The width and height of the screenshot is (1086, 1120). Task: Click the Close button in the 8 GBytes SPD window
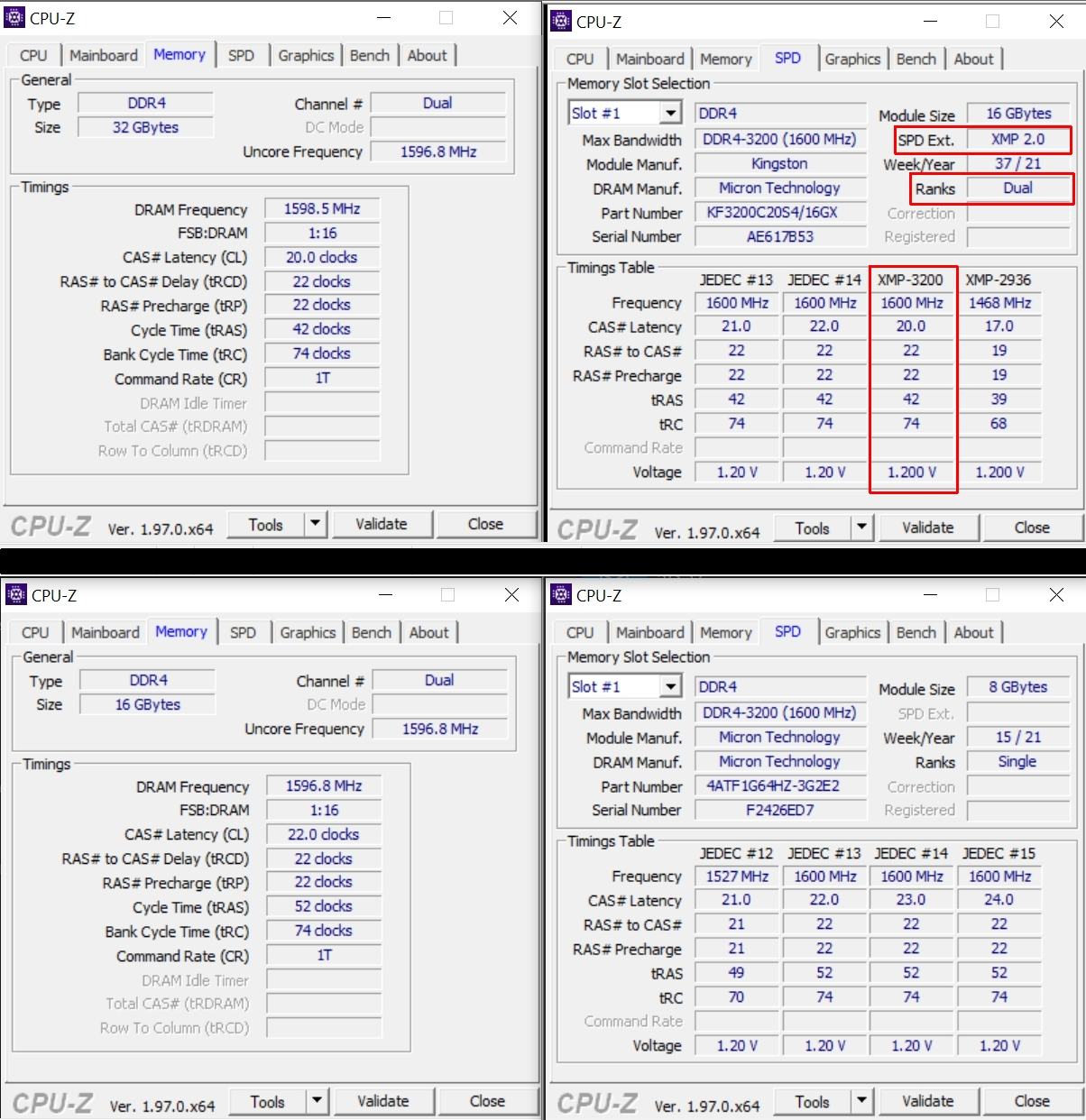pos(1032,1101)
